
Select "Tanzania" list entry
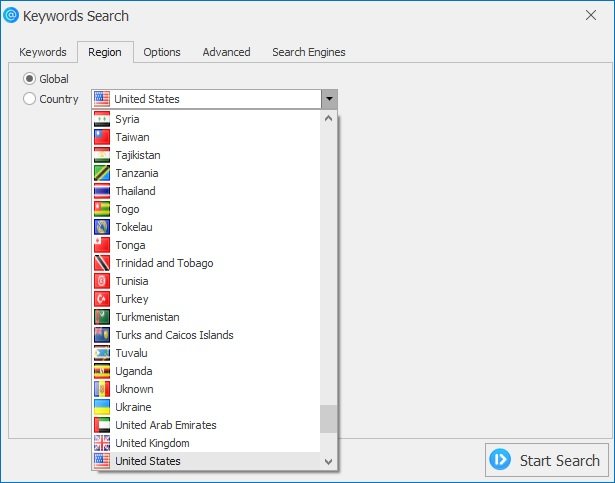(207, 173)
